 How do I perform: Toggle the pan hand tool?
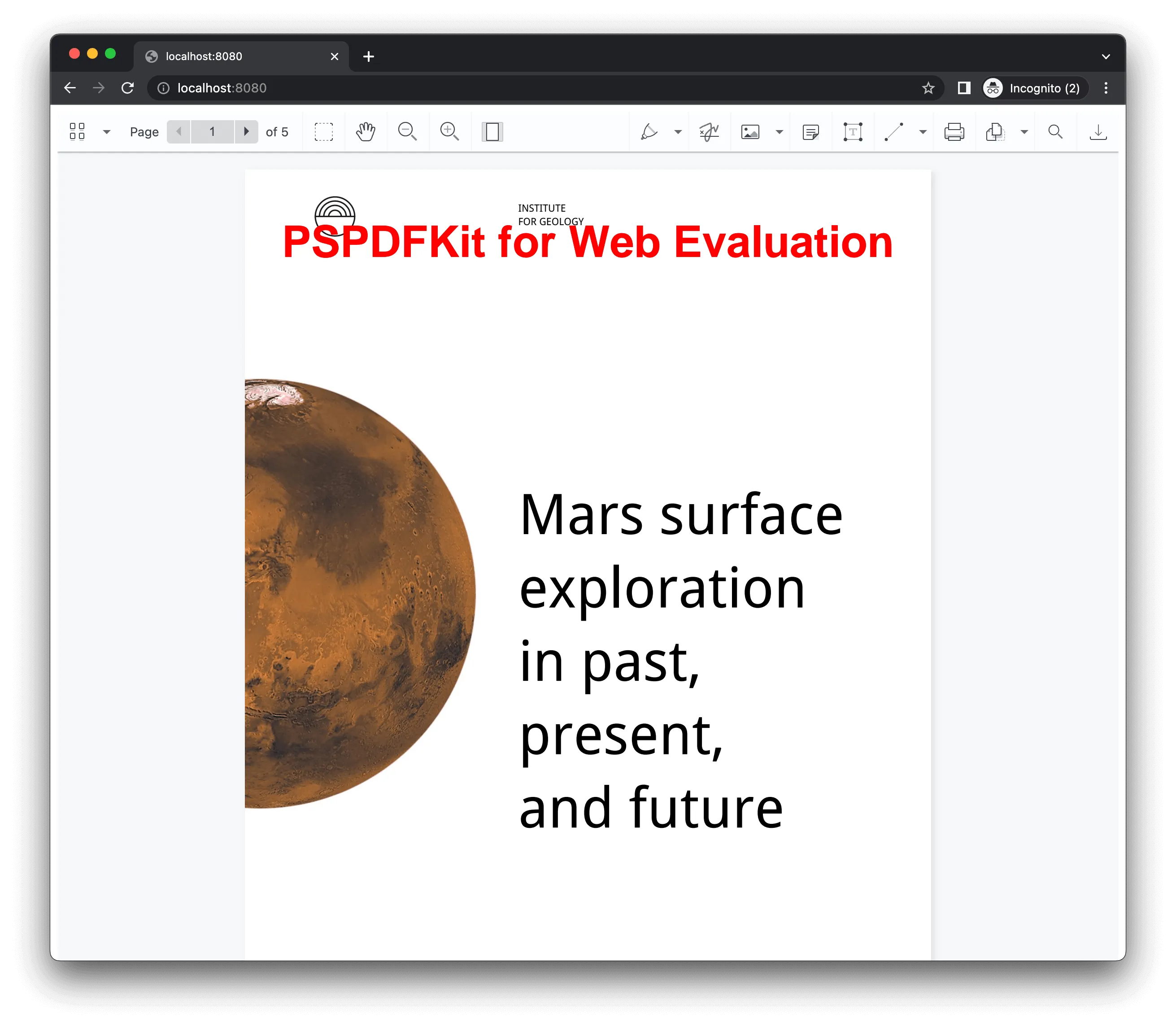click(366, 132)
